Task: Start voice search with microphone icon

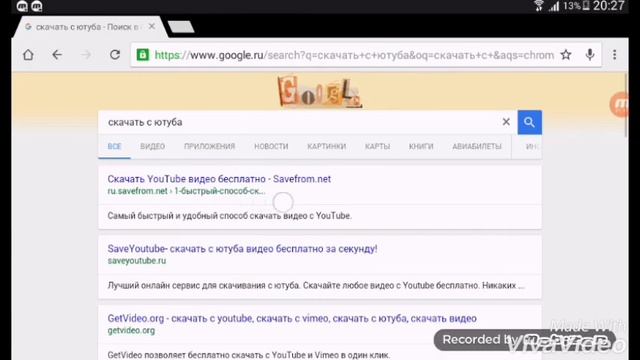Action: tap(590, 55)
